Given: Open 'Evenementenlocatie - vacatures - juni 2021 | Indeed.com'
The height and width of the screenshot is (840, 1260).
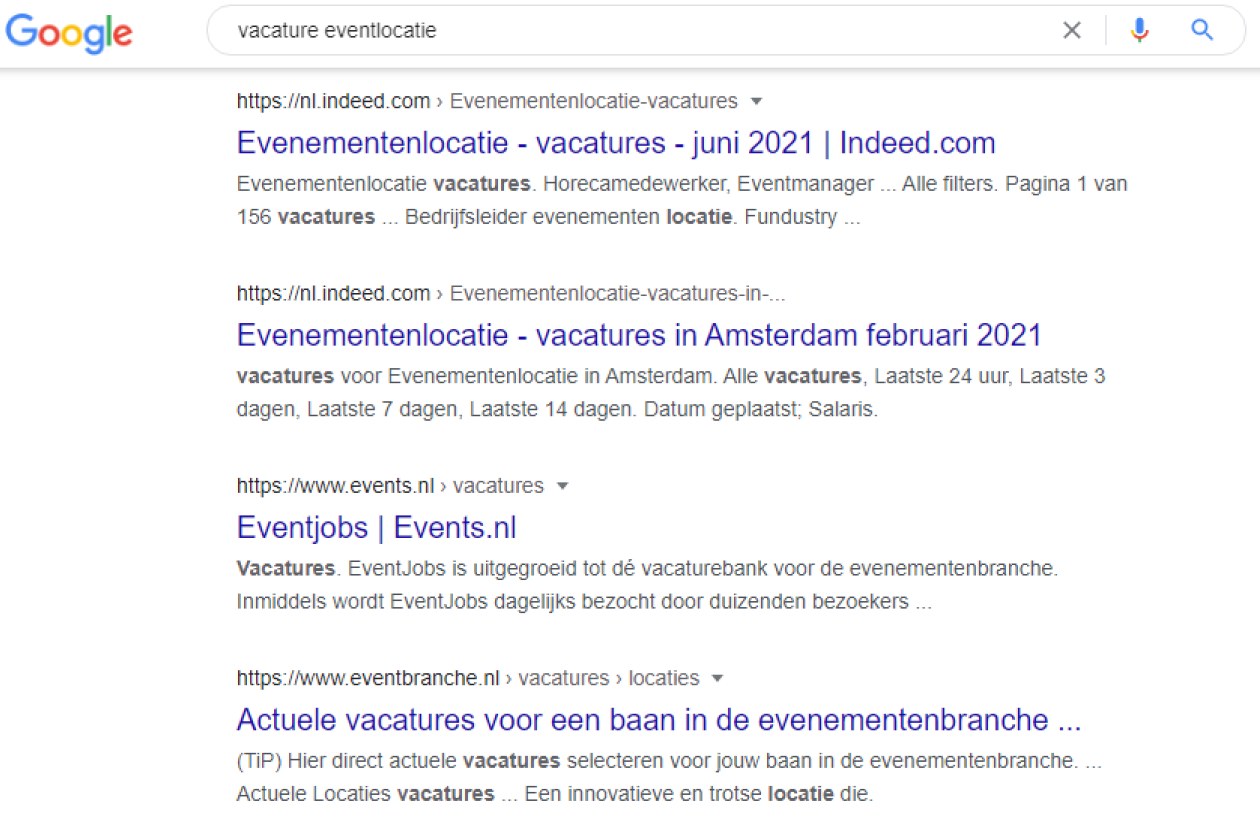Looking at the screenshot, I should pyautogui.click(x=616, y=143).
